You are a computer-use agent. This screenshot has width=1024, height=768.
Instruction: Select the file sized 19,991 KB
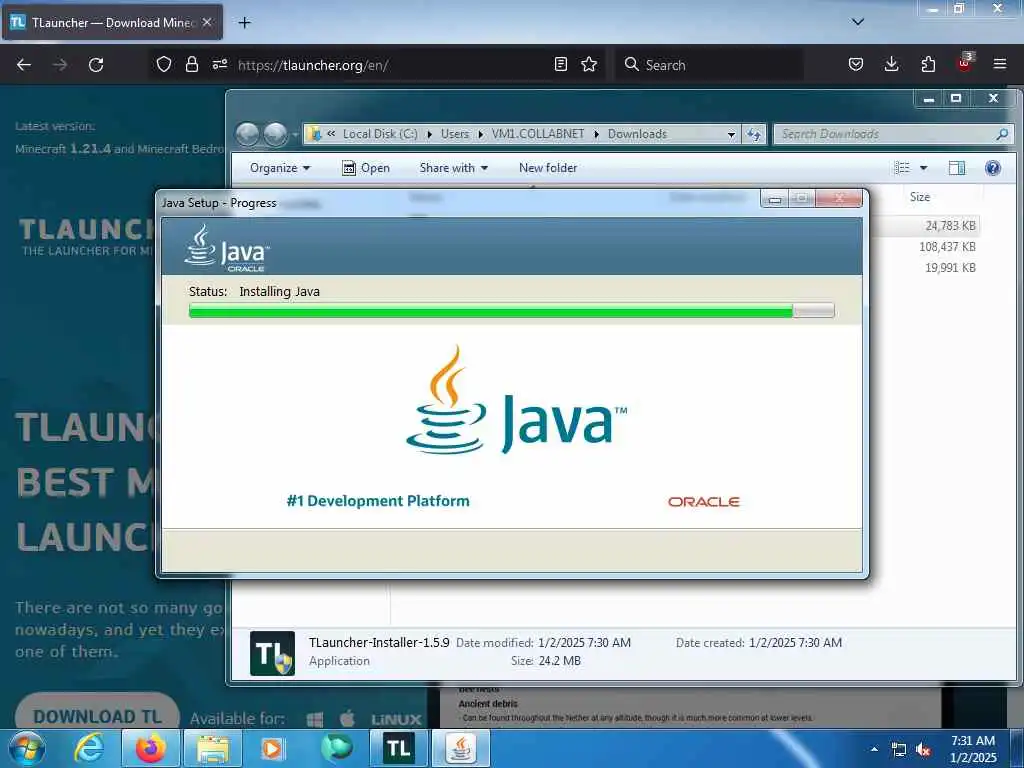tap(950, 268)
